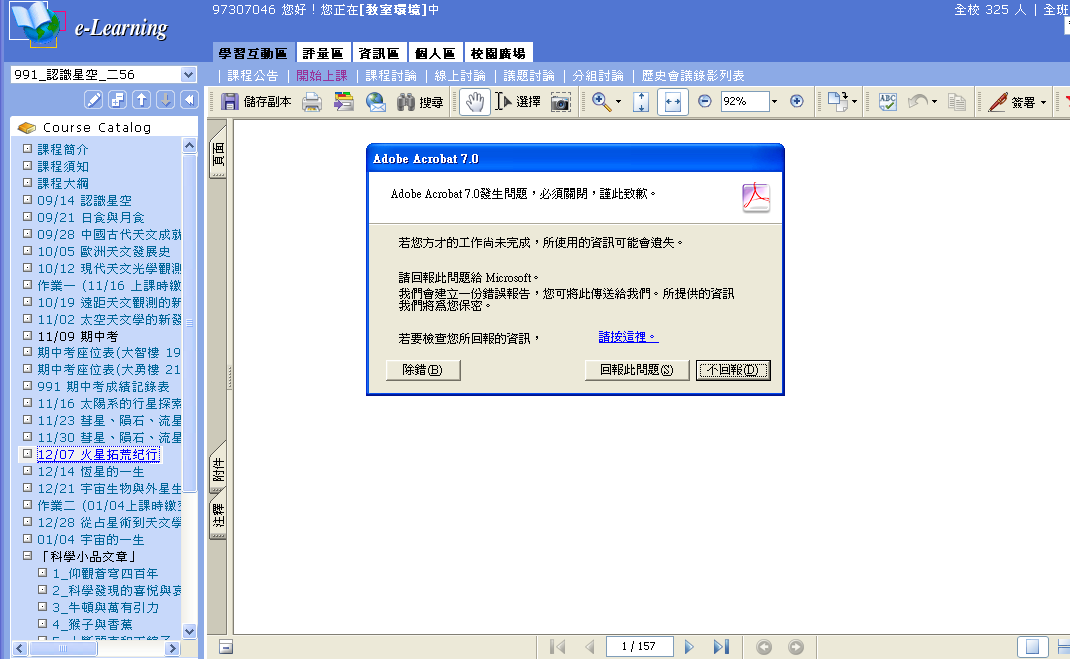Open the rotate page dropdown arrow
The image size is (1070, 659).
854,102
